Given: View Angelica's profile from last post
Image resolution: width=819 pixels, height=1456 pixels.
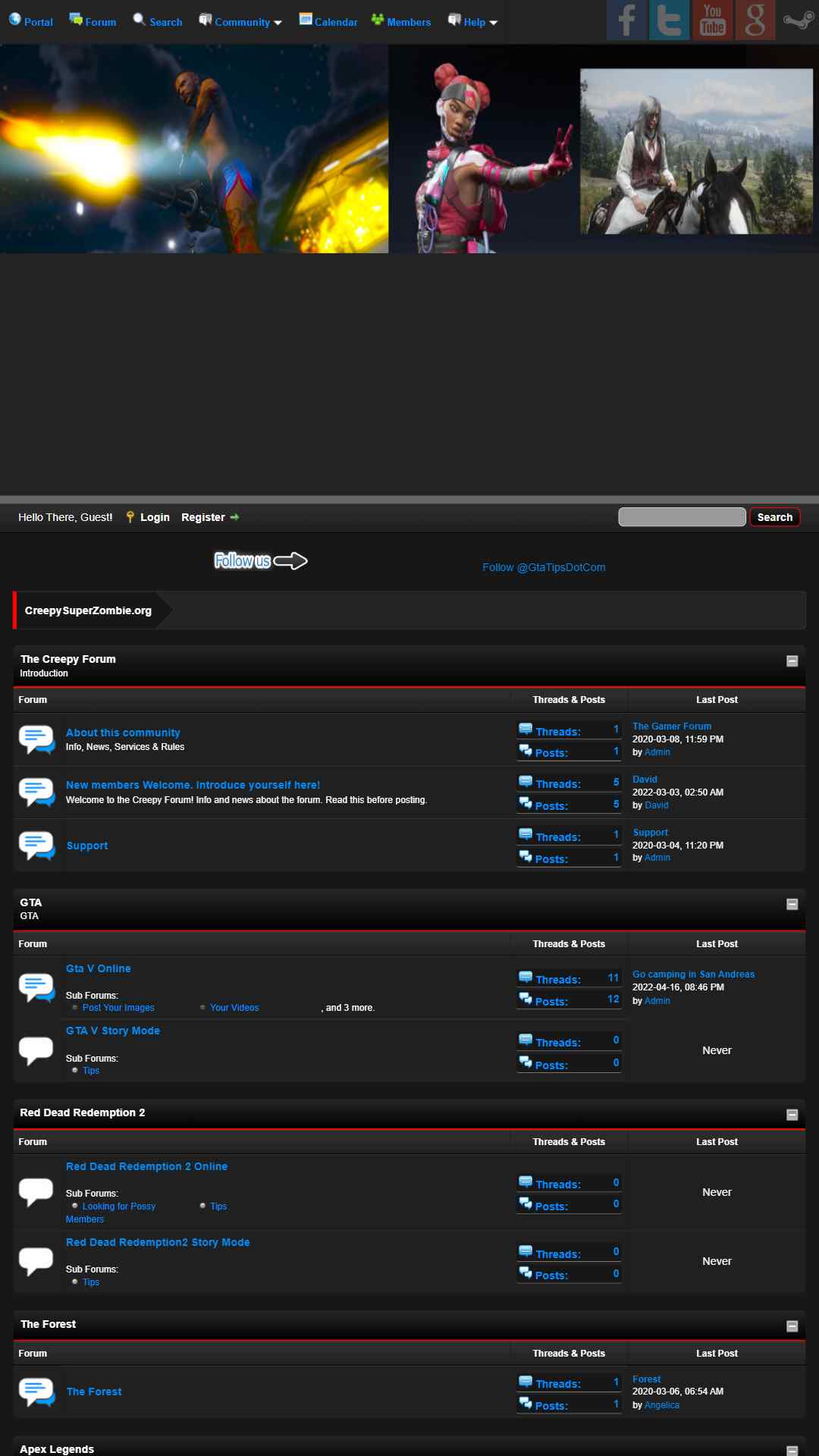Looking at the screenshot, I should (x=662, y=1405).
